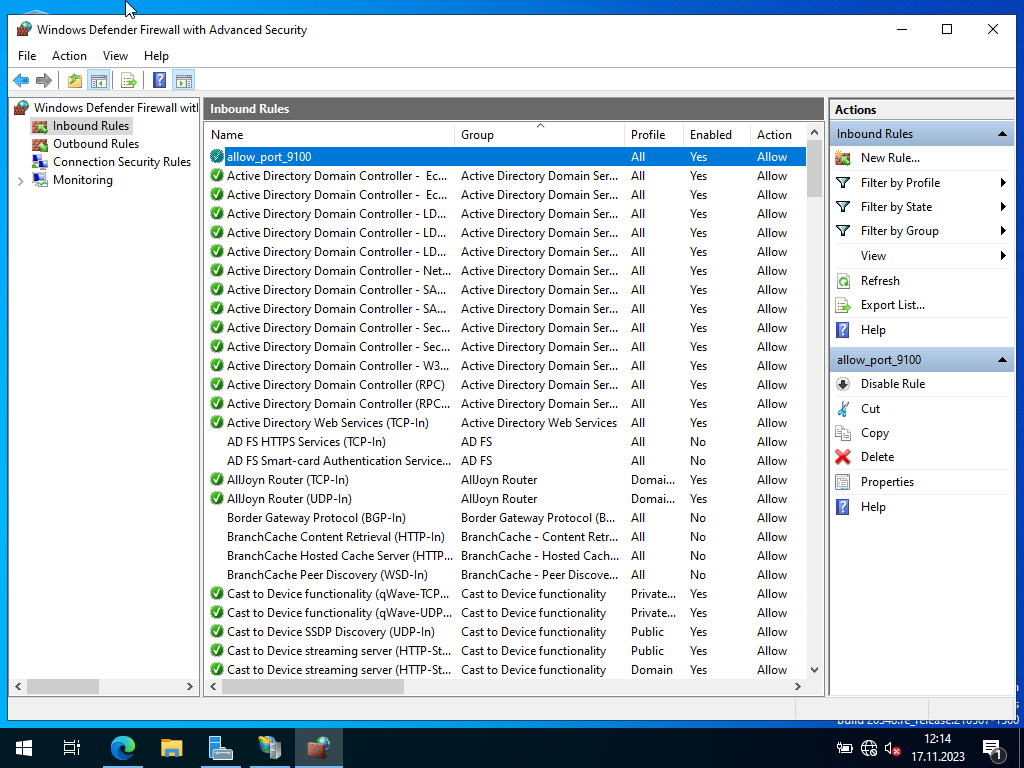
Task: Click Delete with the red X icon
Action: point(877,457)
